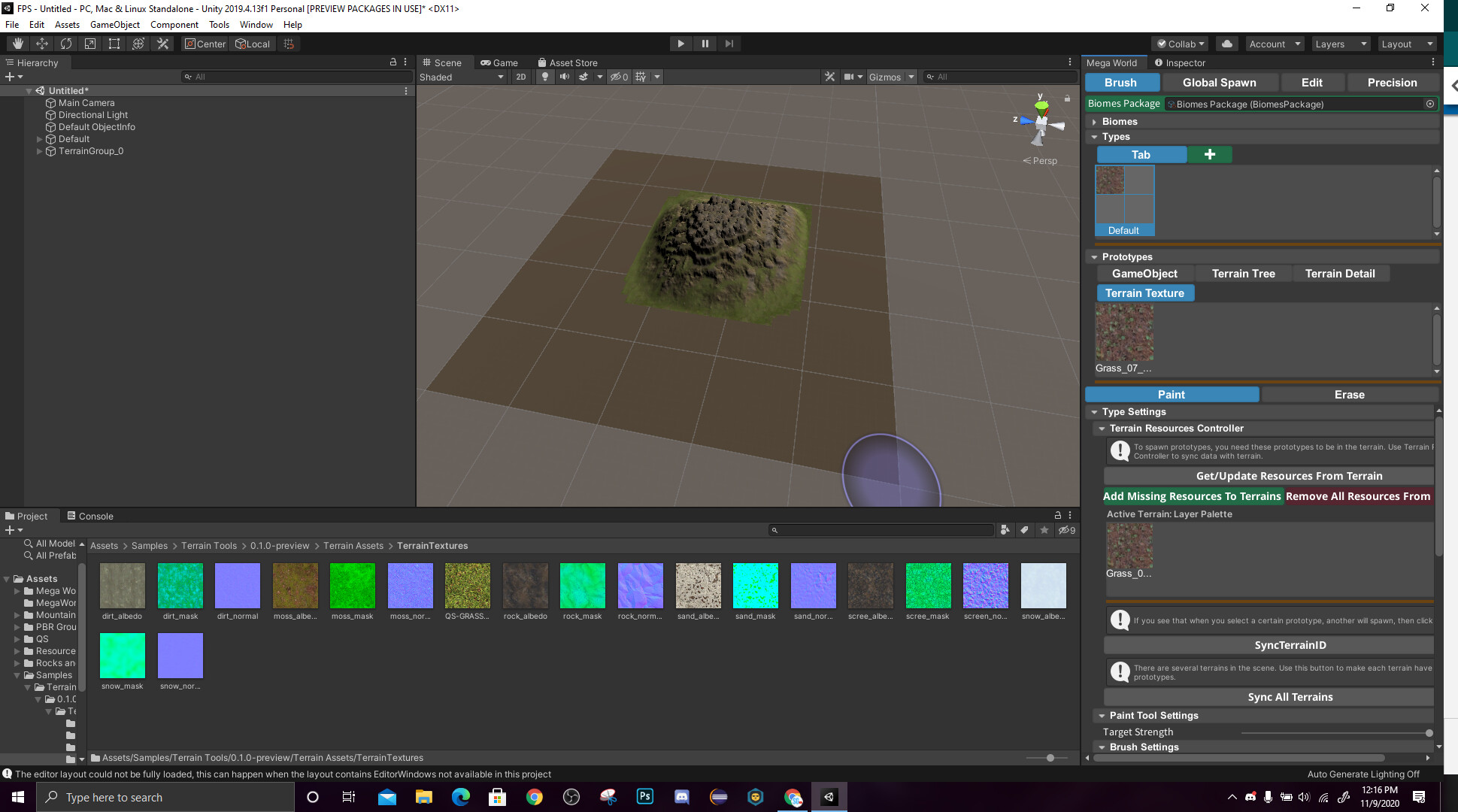
Task: Collapse the TerrainGroup_0 hierarchy item
Action: tap(39, 150)
